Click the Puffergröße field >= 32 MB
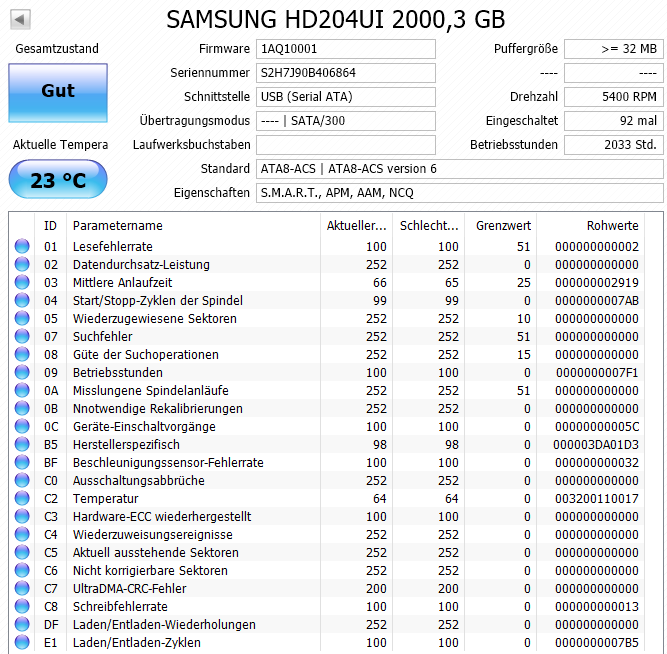 coord(614,49)
